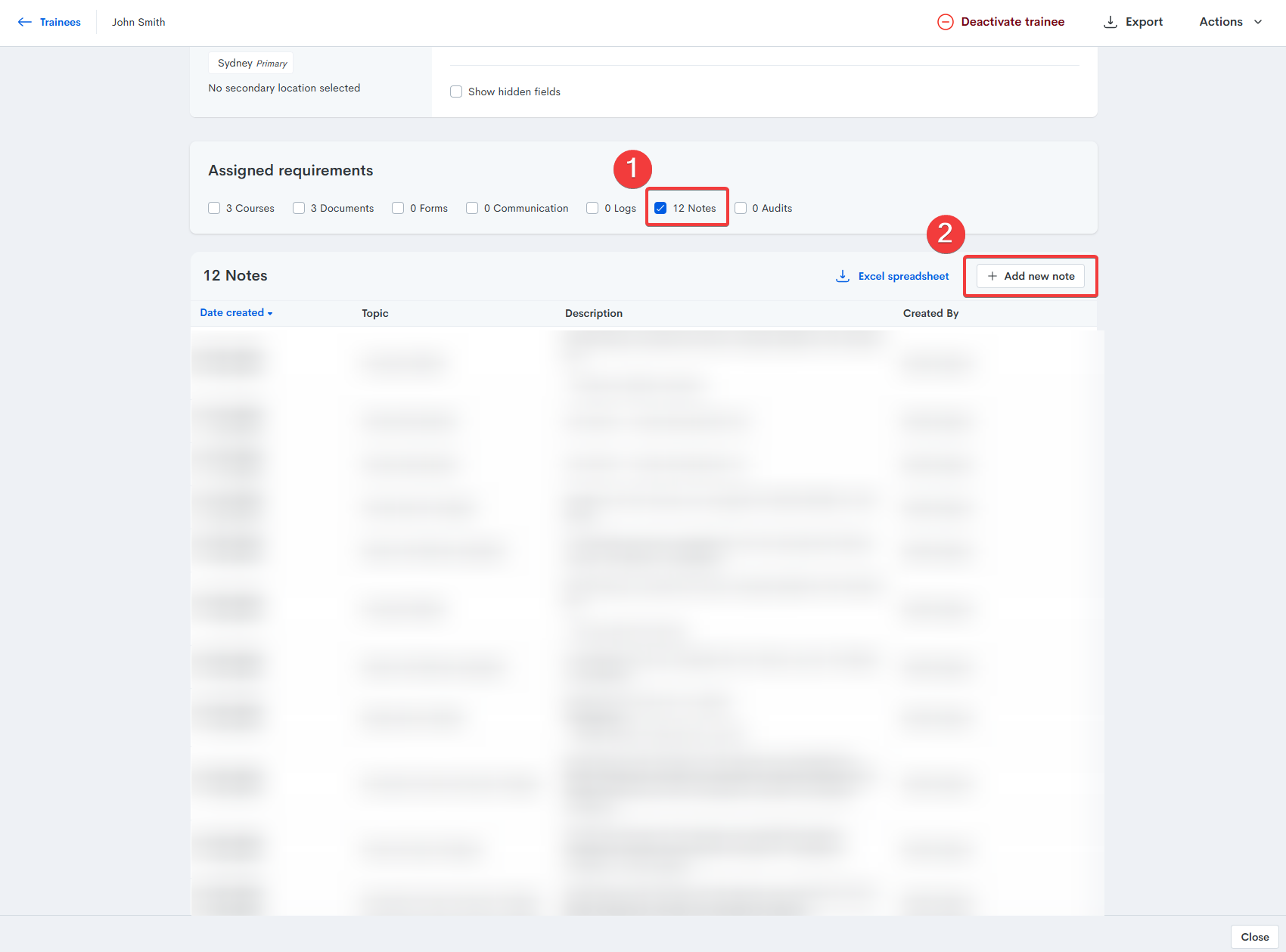This screenshot has width=1286, height=952.
Task: Click the back arrow icon beside Trainees
Action: click(x=24, y=22)
